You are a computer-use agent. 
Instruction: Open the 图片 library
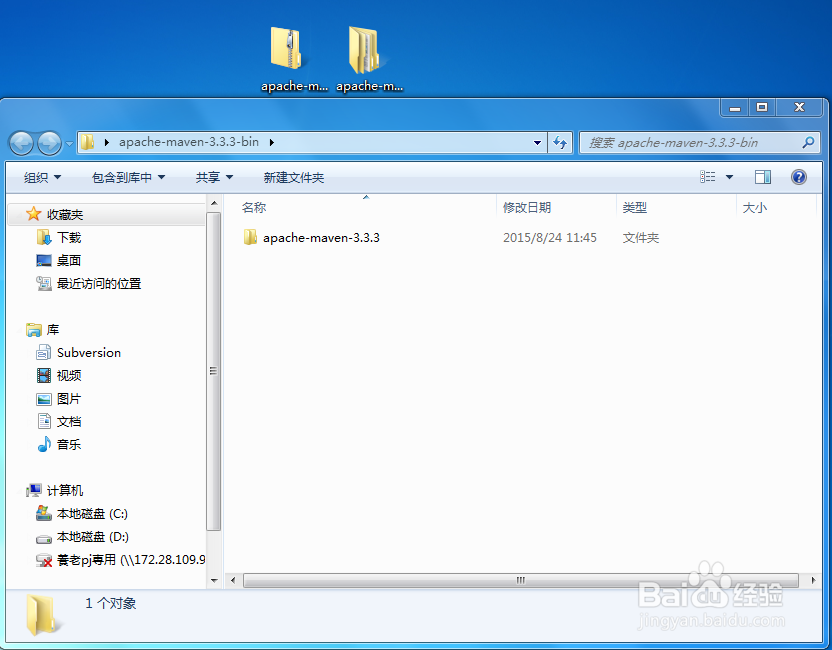click(x=69, y=398)
